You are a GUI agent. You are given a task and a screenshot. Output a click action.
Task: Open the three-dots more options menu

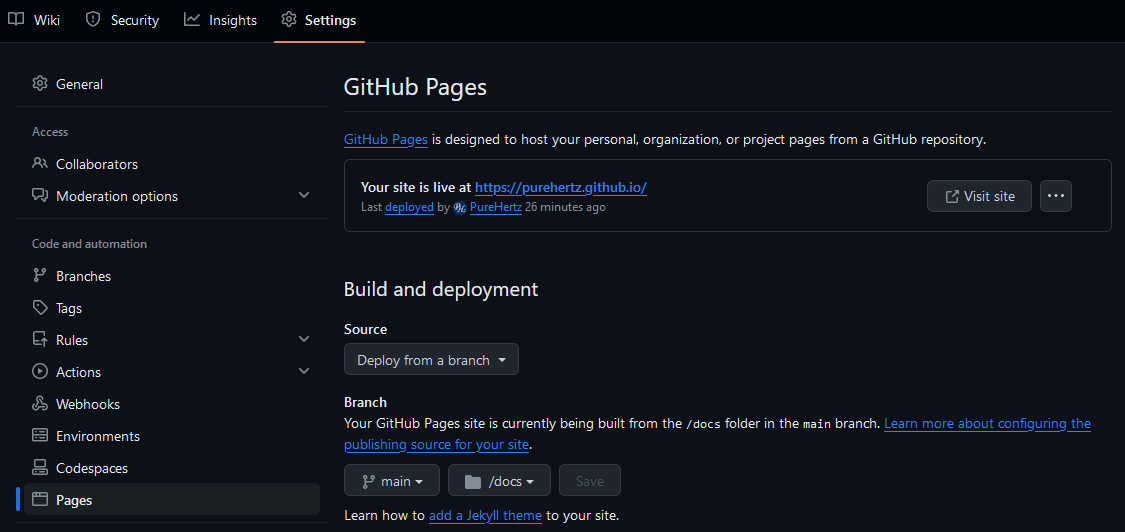1055,196
